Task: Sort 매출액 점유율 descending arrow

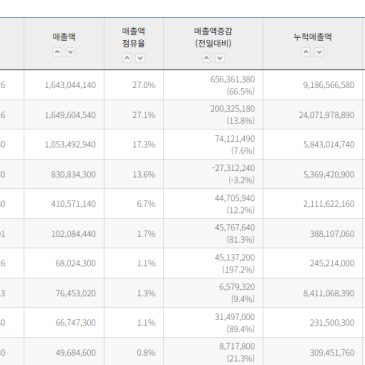Action: coord(140,58)
